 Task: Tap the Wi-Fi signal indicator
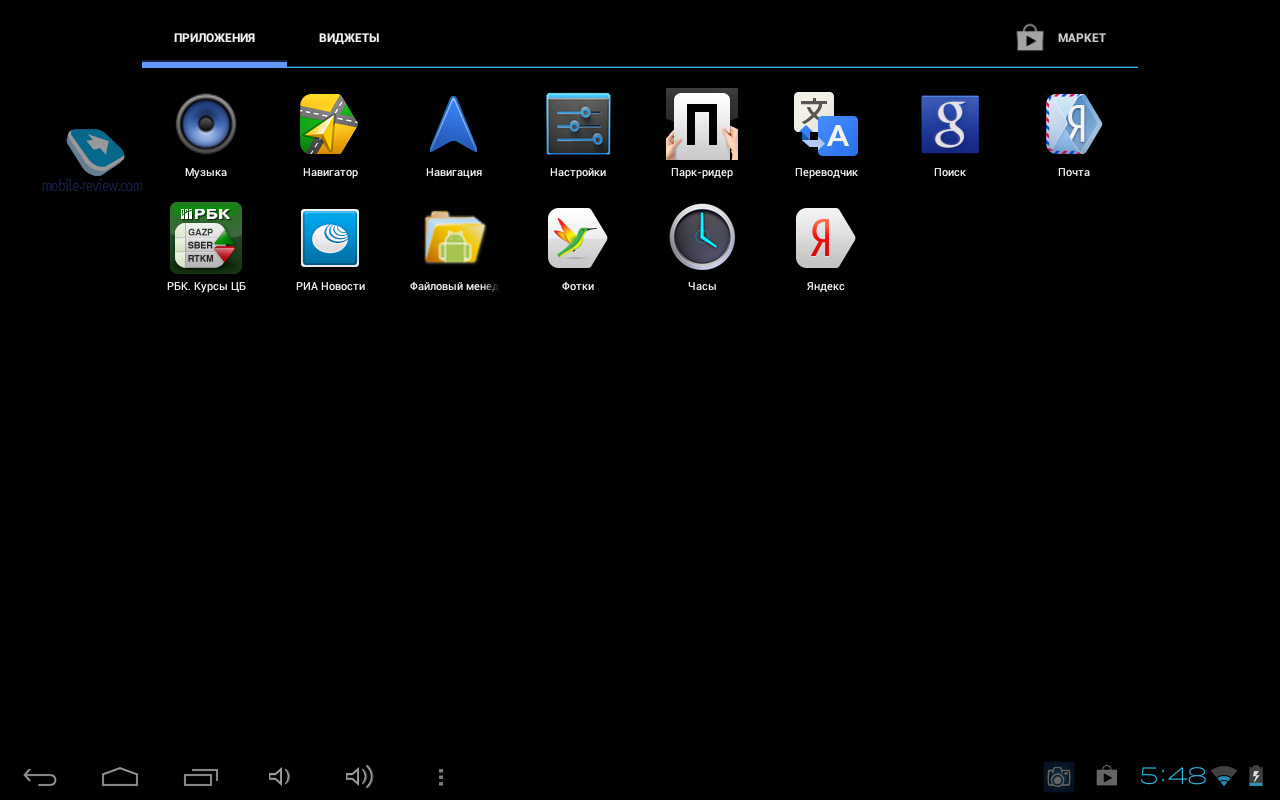[1224, 776]
